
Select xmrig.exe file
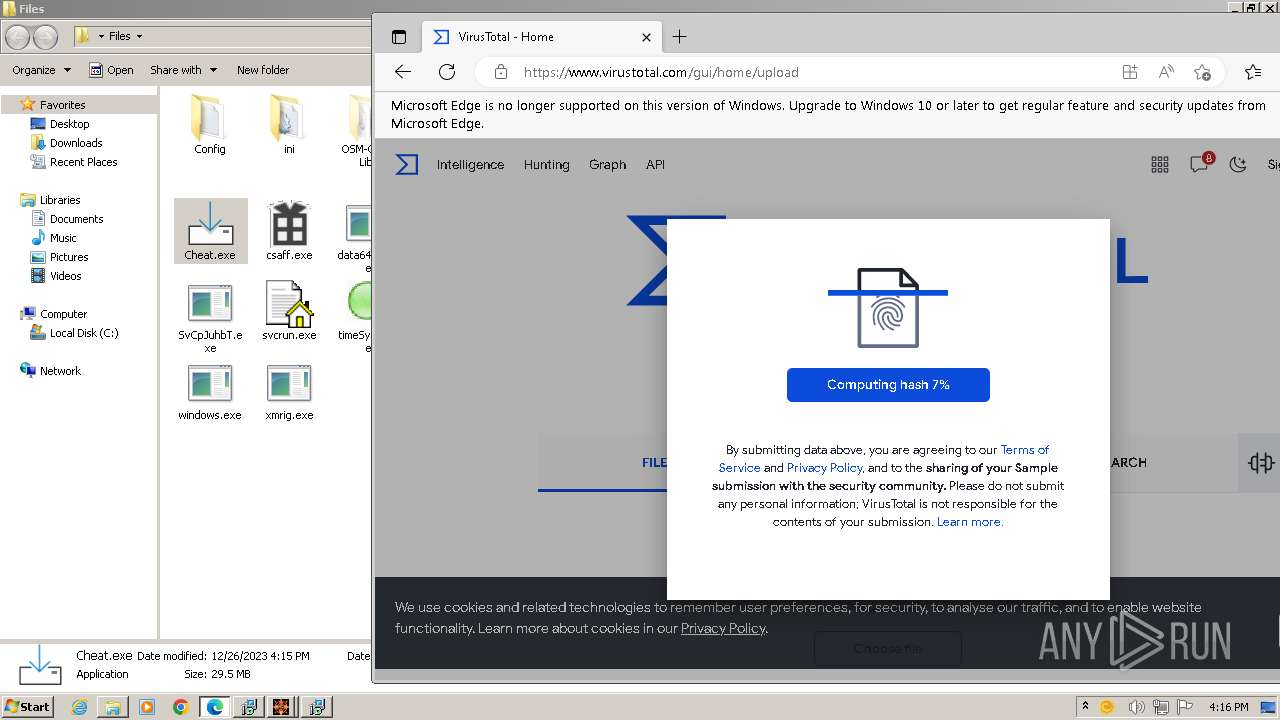(x=289, y=392)
